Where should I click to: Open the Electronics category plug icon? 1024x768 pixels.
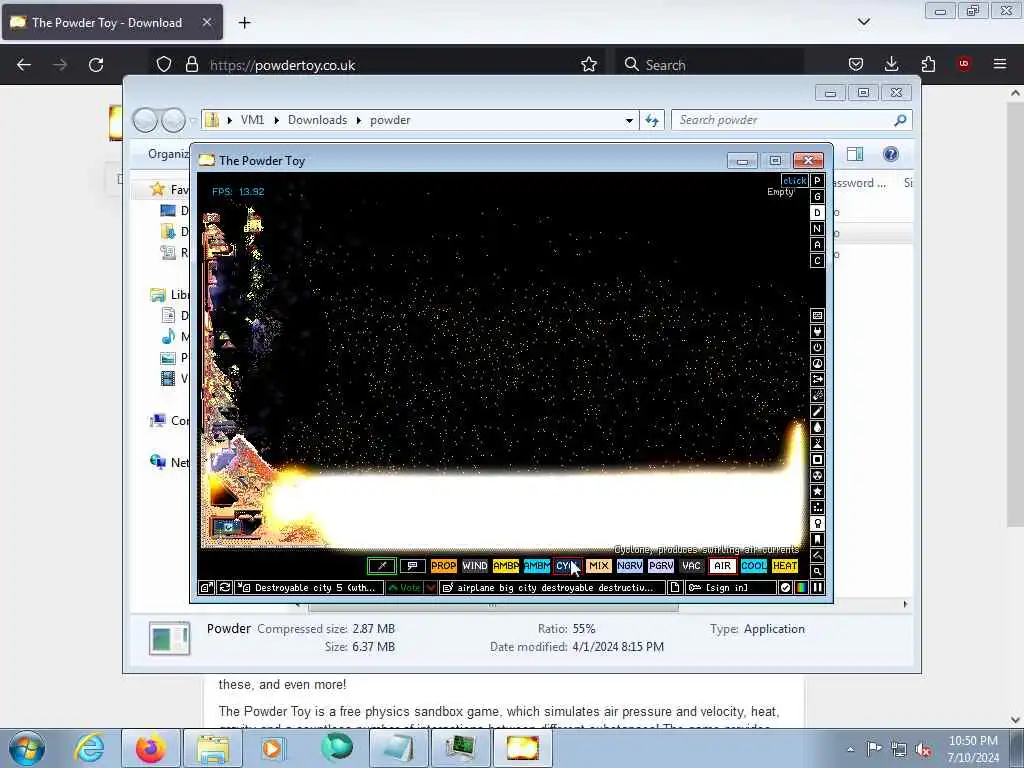pos(817,332)
